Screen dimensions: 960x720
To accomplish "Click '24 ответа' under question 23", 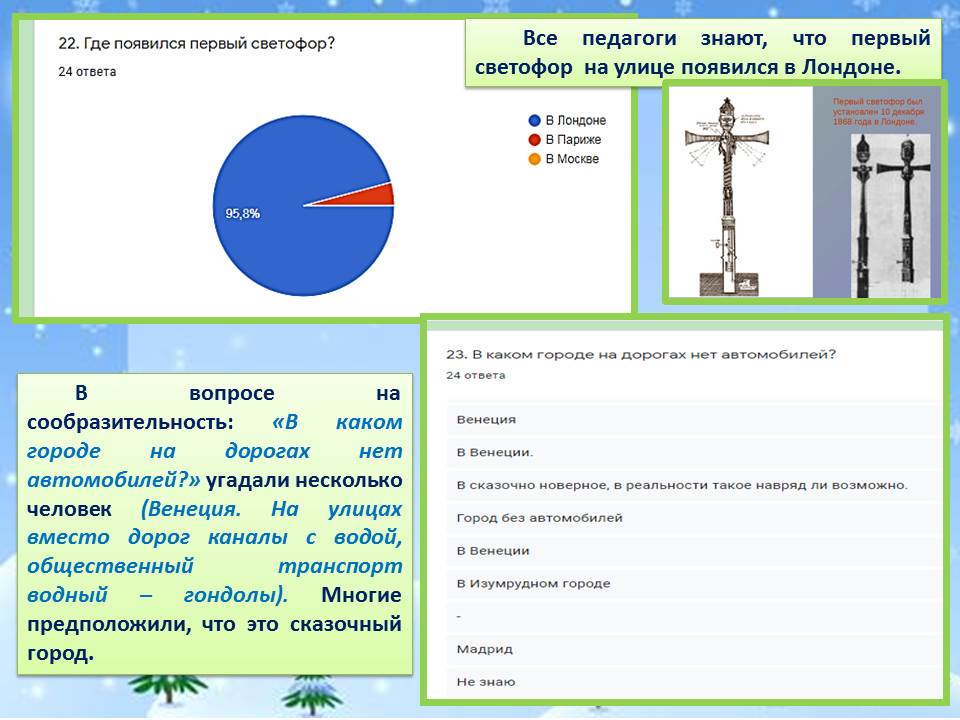I will coord(476,375).
